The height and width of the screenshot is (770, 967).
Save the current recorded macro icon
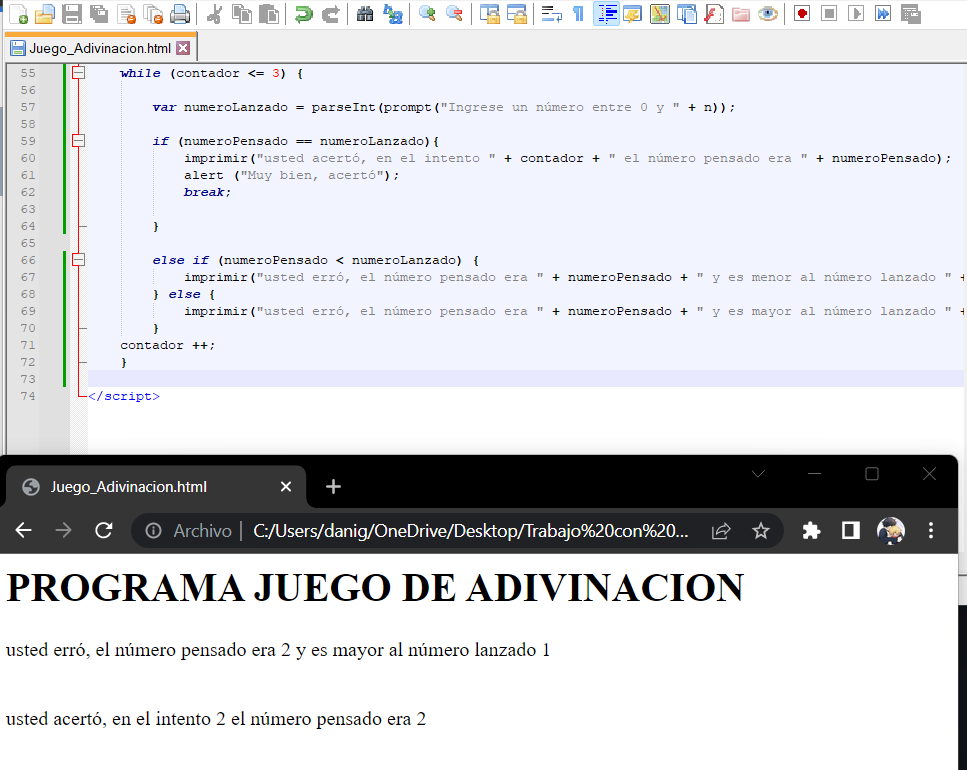pyautogui.click(x=910, y=14)
